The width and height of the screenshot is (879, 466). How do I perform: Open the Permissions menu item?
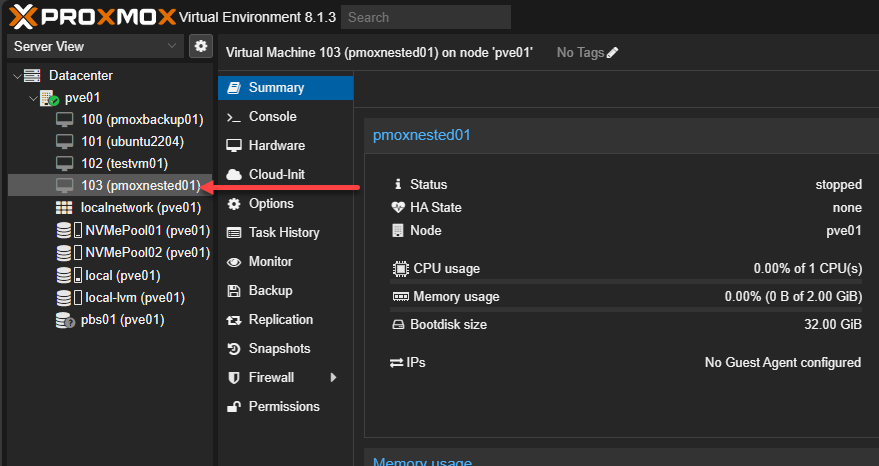coord(284,407)
